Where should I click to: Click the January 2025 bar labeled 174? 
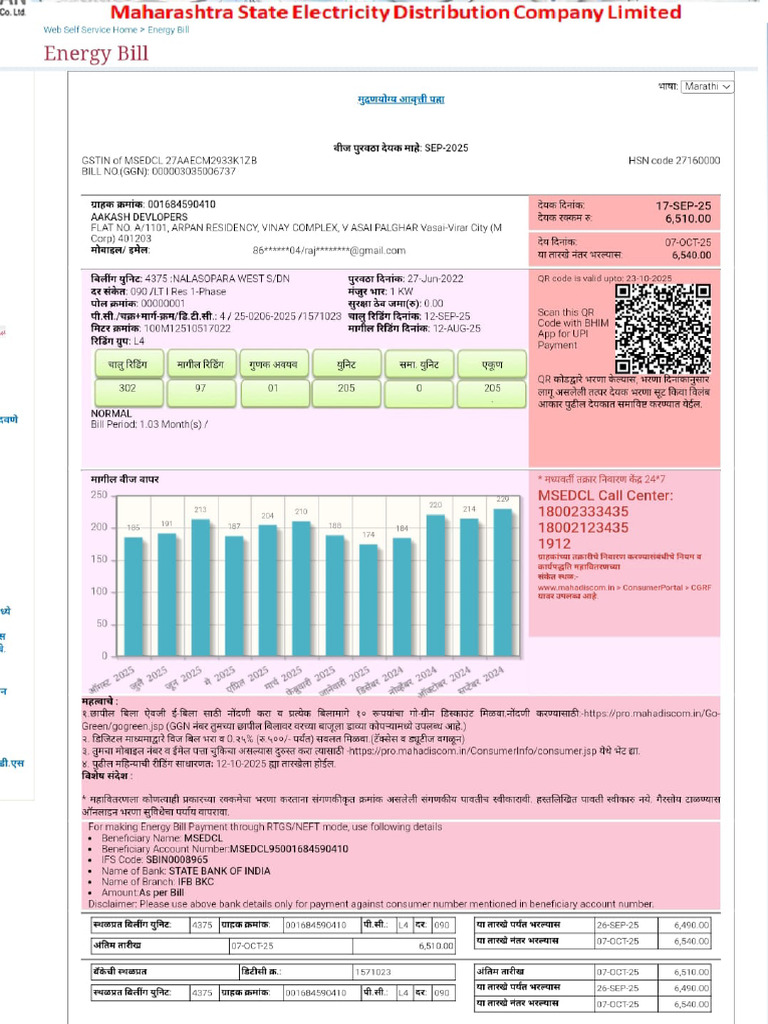(368, 600)
